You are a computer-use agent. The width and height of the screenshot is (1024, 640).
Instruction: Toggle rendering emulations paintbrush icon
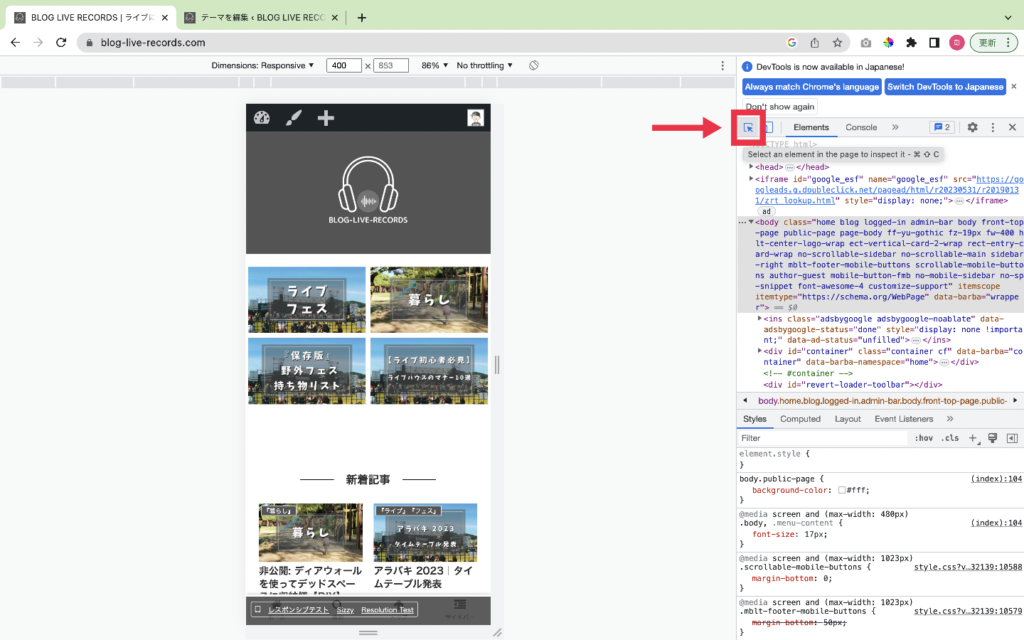[x=993, y=438]
